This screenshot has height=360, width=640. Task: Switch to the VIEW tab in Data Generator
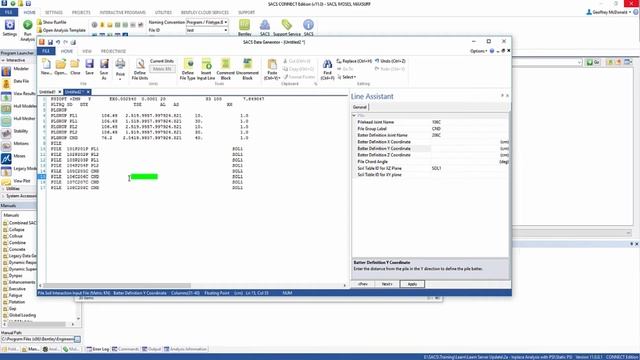(x=87, y=51)
